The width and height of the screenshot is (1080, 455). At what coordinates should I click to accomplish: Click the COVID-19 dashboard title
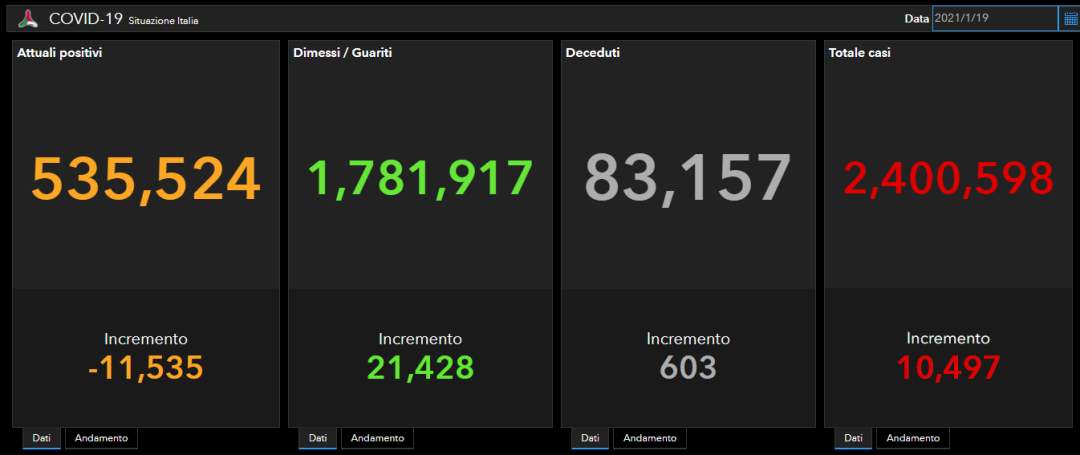(x=85, y=19)
